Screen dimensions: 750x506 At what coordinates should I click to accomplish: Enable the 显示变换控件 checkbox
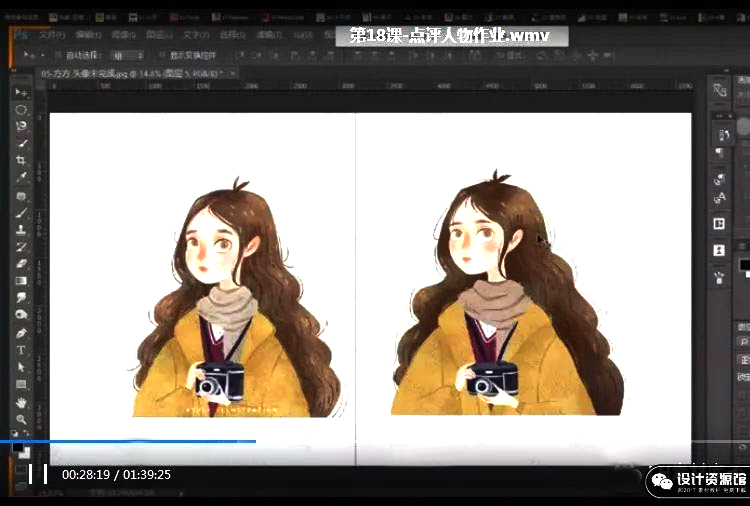click(x=162, y=55)
